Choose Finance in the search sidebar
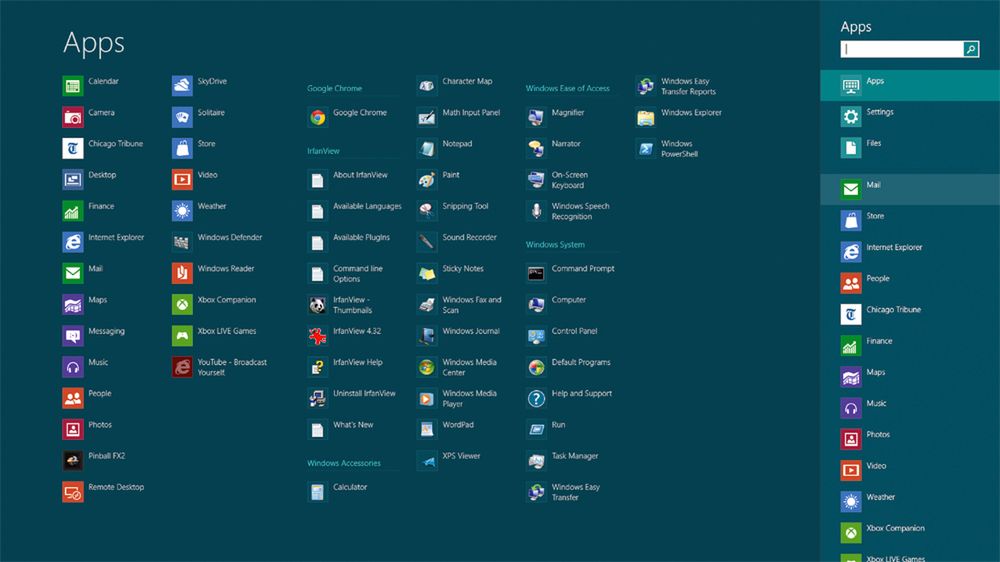Viewport: 1000px width, 562px height. click(909, 346)
